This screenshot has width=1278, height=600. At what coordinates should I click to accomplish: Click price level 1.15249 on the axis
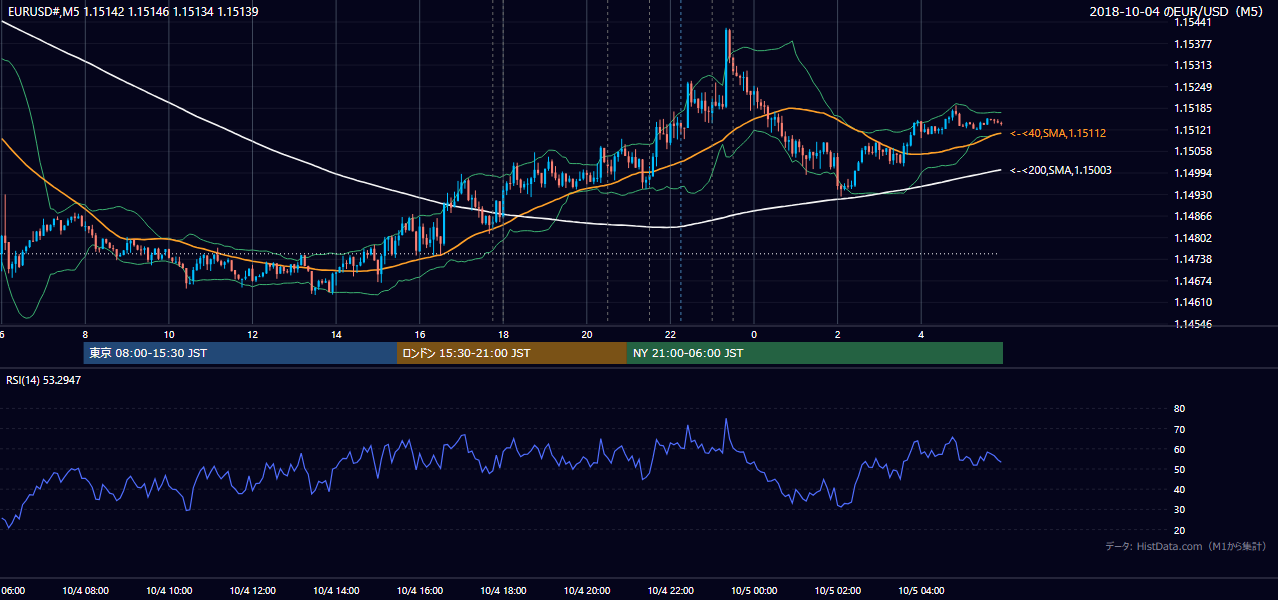coord(1192,87)
